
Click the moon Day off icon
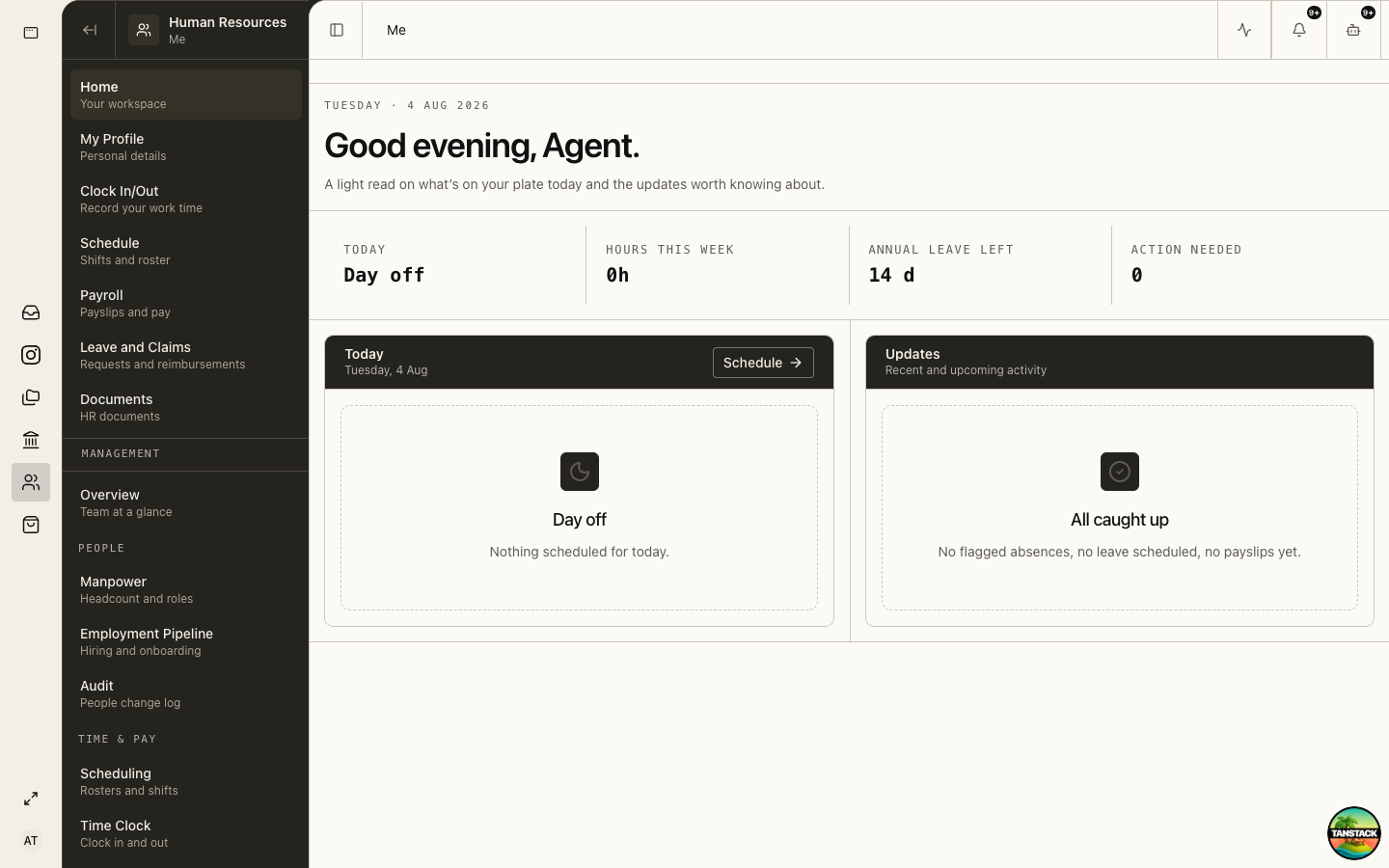click(580, 472)
